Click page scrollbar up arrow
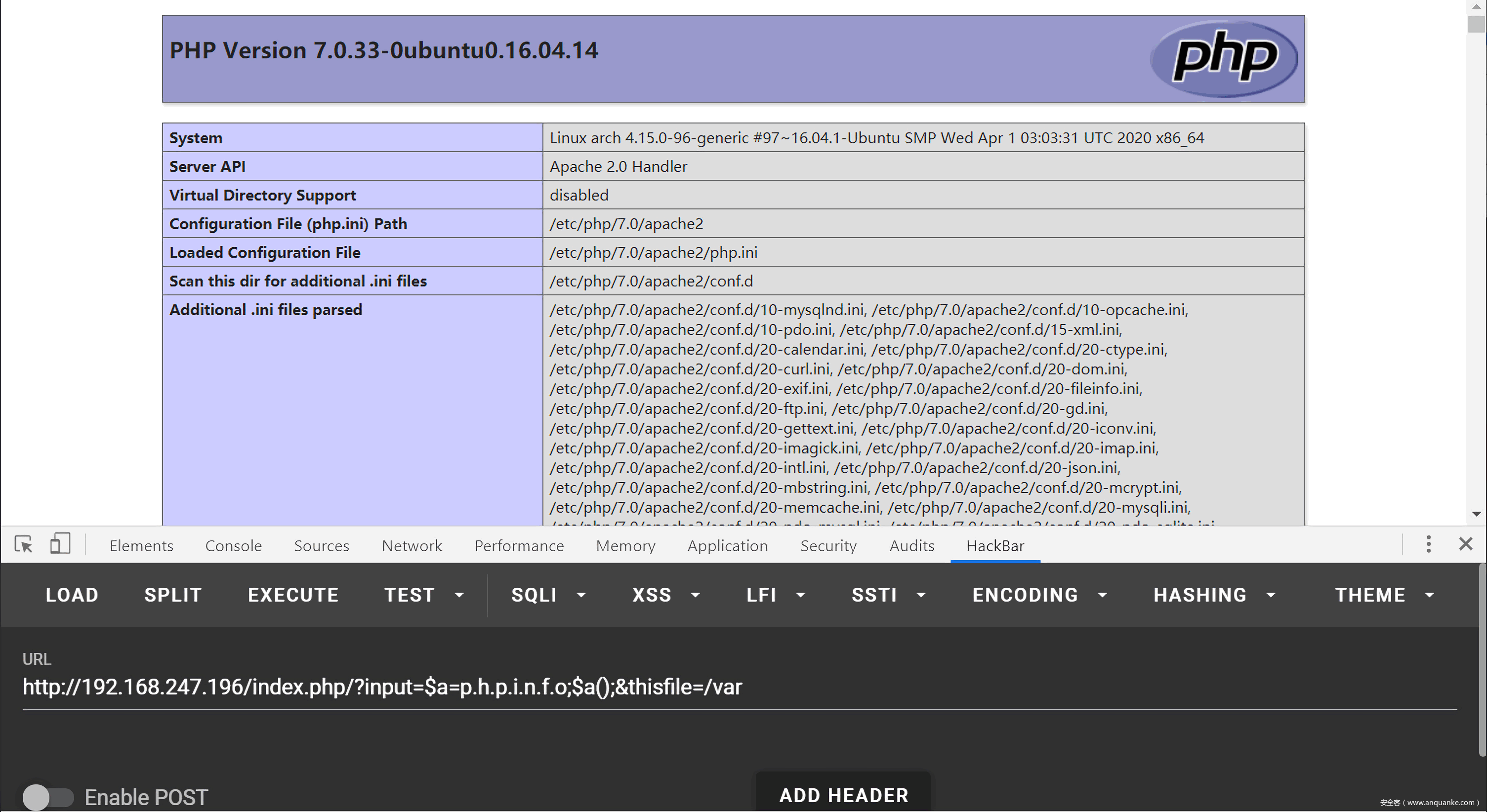The image size is (1487, 812). tap(1476, 6)
